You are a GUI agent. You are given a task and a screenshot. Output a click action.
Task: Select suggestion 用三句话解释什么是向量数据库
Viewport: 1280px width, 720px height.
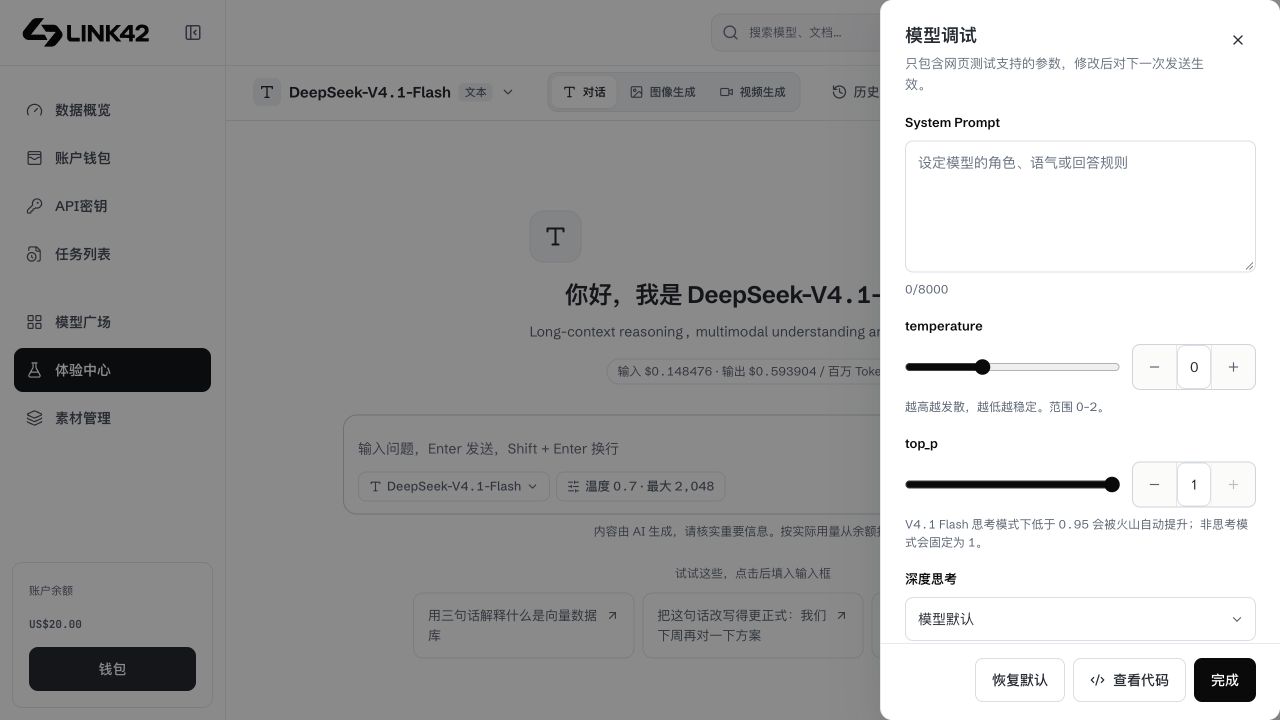click(524, 625)
